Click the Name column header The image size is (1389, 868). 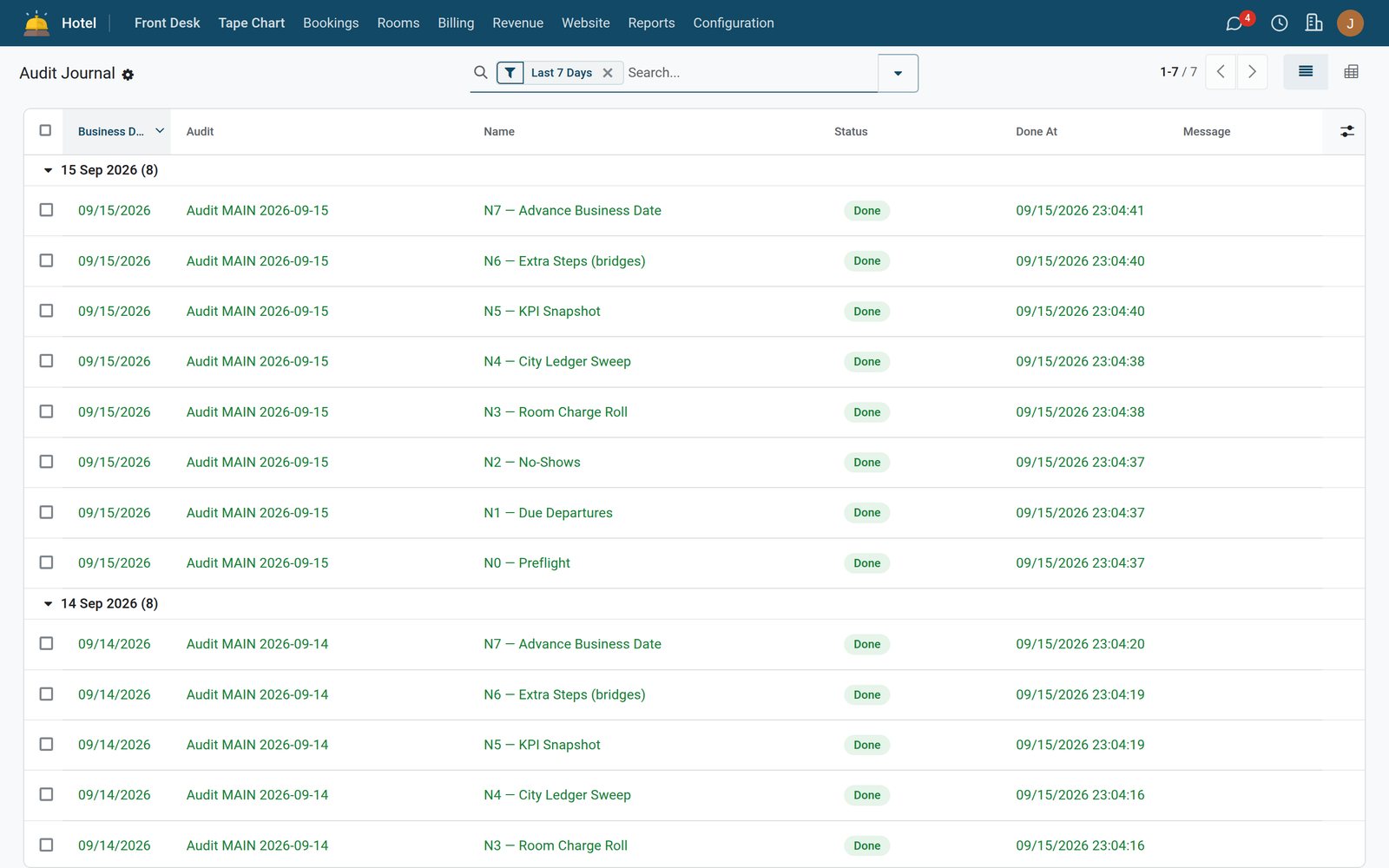coord(499,132)
